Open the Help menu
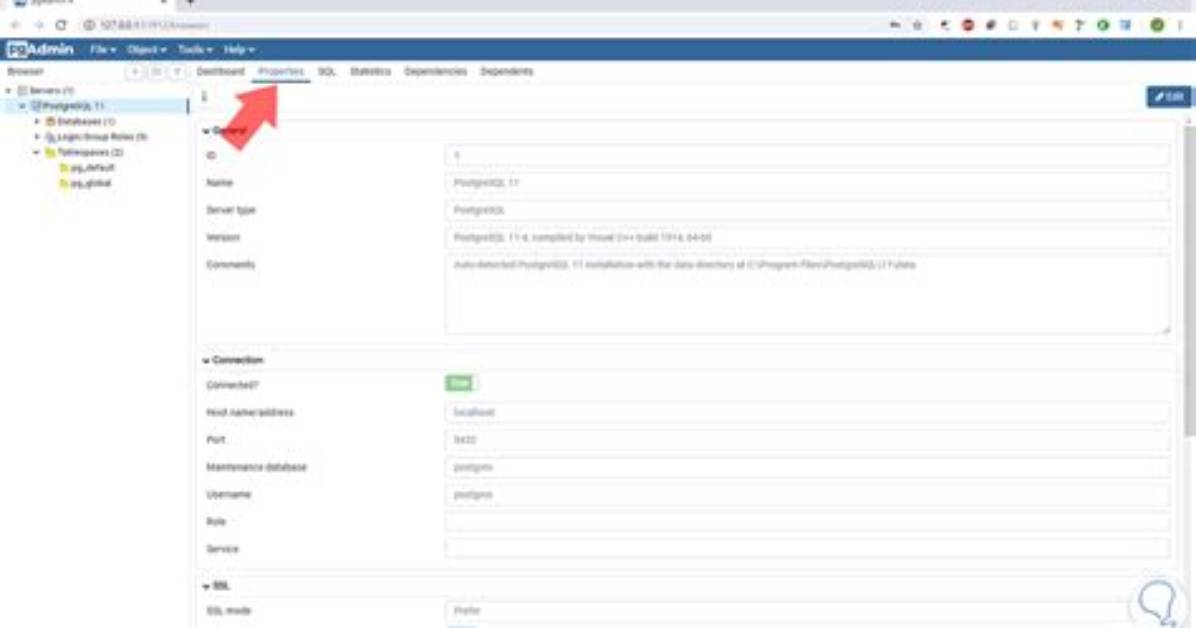Viewport: 1196px width, 628px height. [240, 50]
